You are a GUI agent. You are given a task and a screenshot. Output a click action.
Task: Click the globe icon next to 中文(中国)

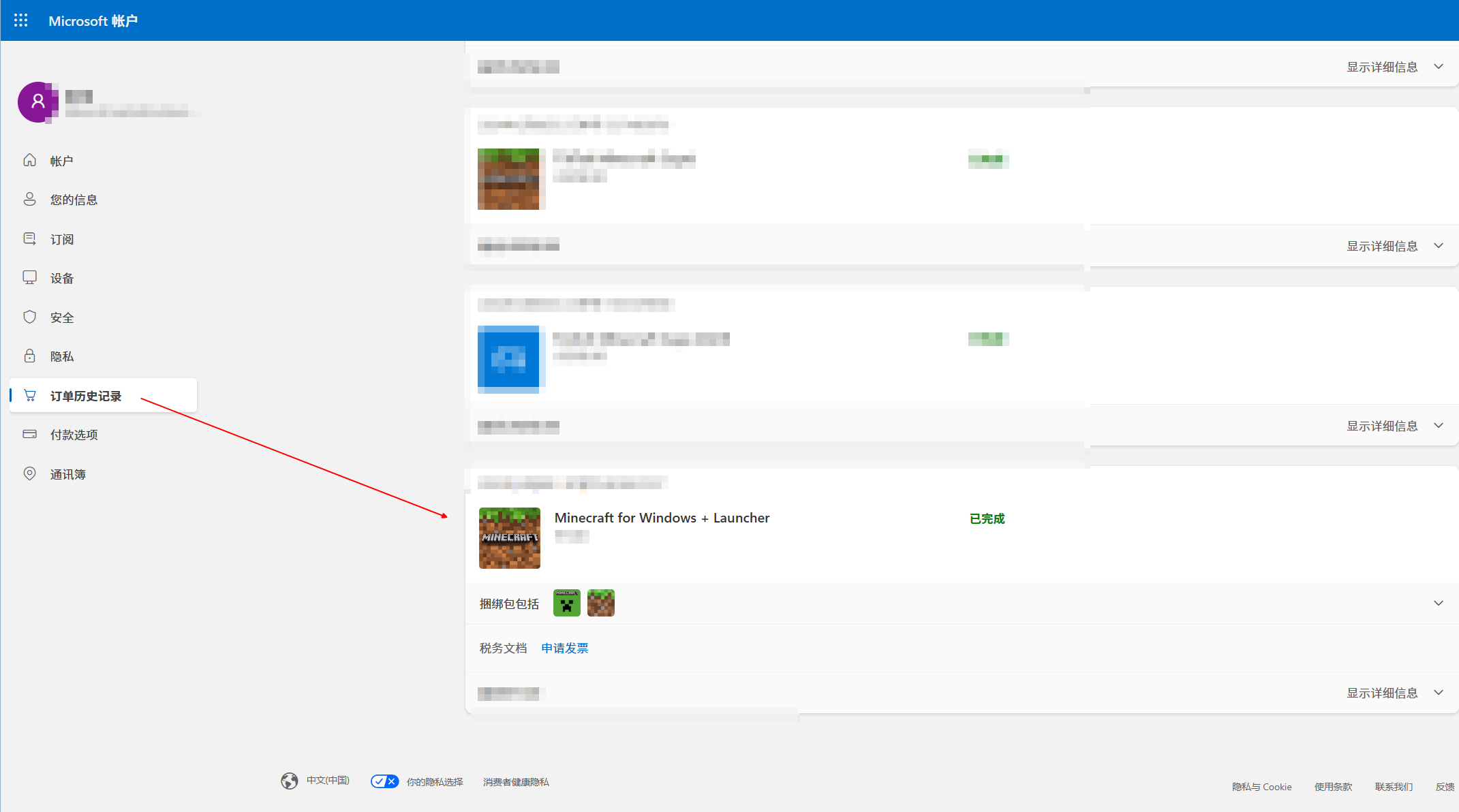290,781
